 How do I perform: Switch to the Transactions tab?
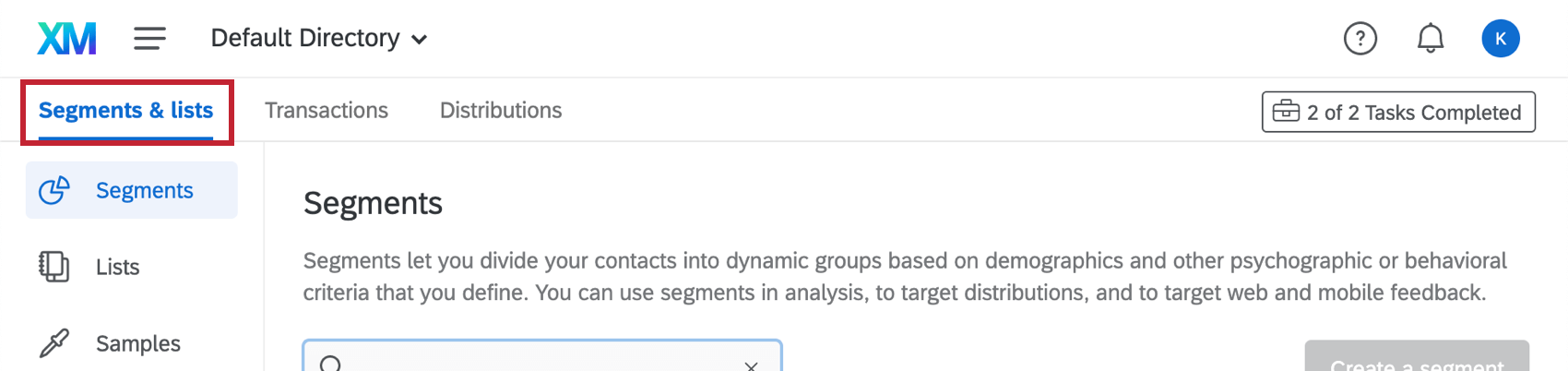point(327,111)
